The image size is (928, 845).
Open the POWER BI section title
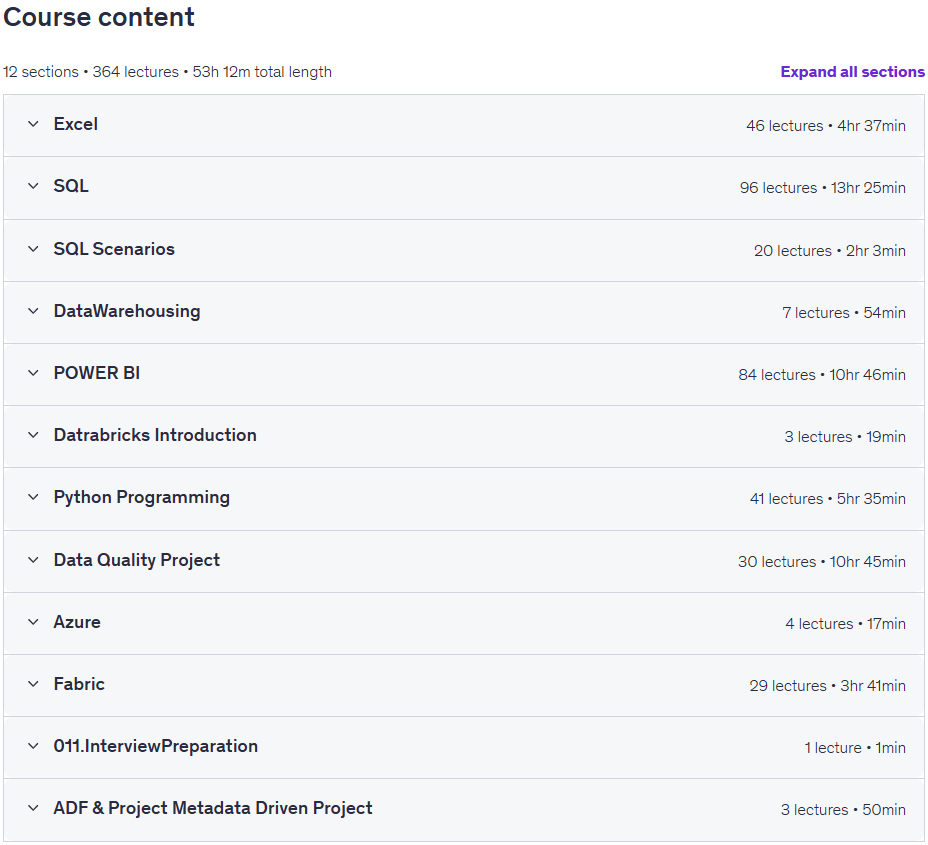point(97,373)
